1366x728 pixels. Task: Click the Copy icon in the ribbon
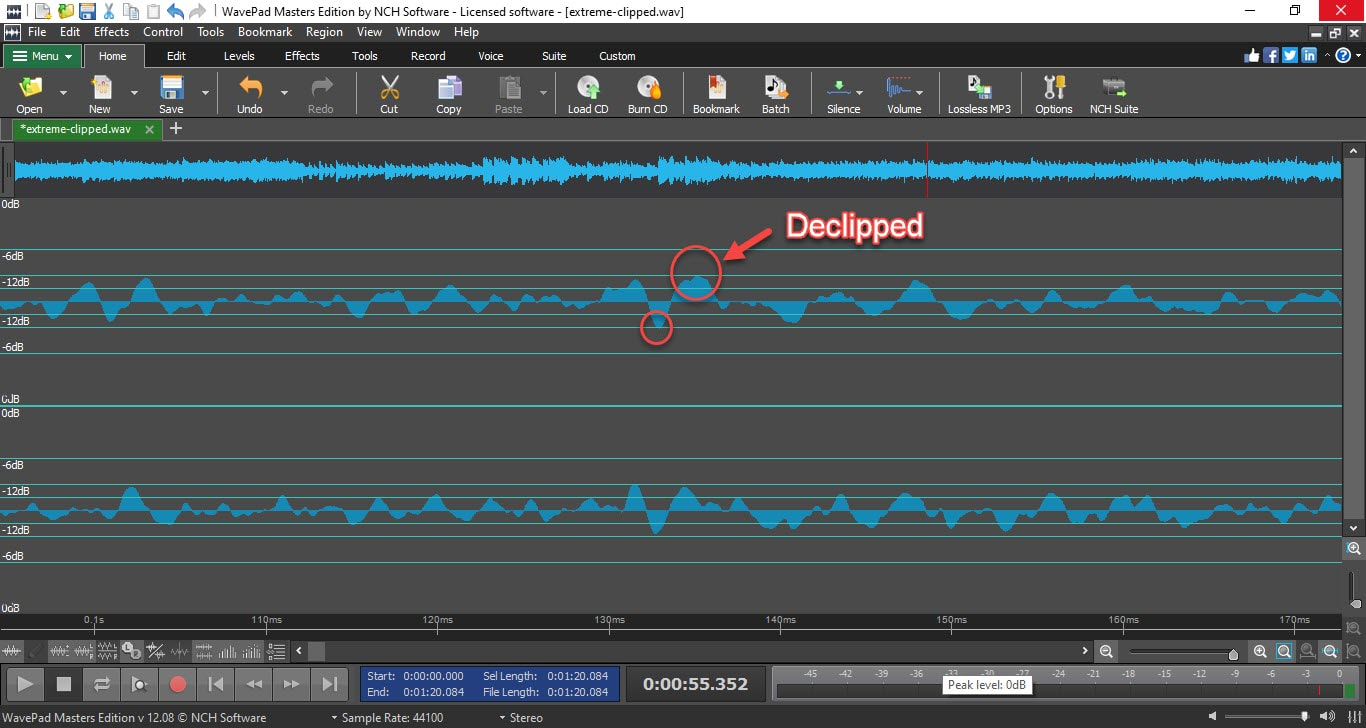coord(449,88)
